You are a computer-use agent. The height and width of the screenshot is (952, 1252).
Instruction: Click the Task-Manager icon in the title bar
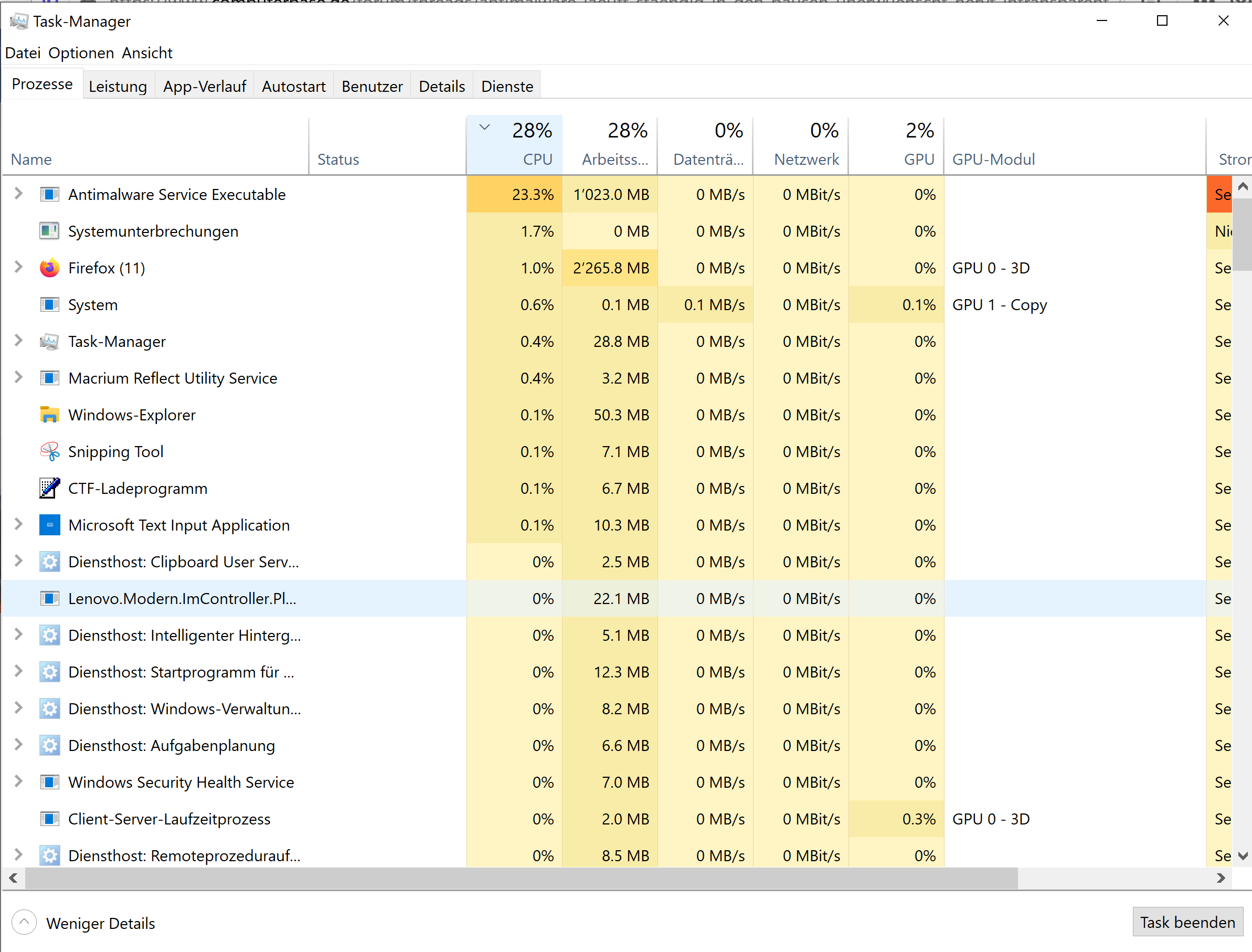pos(20,20)
